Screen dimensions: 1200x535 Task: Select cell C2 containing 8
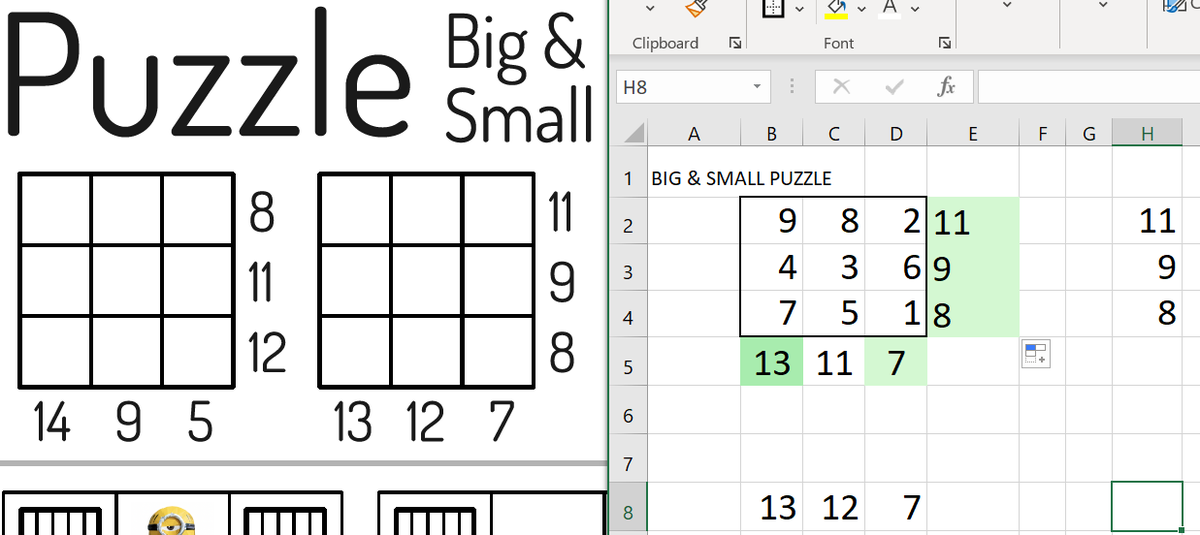(833, 221)
